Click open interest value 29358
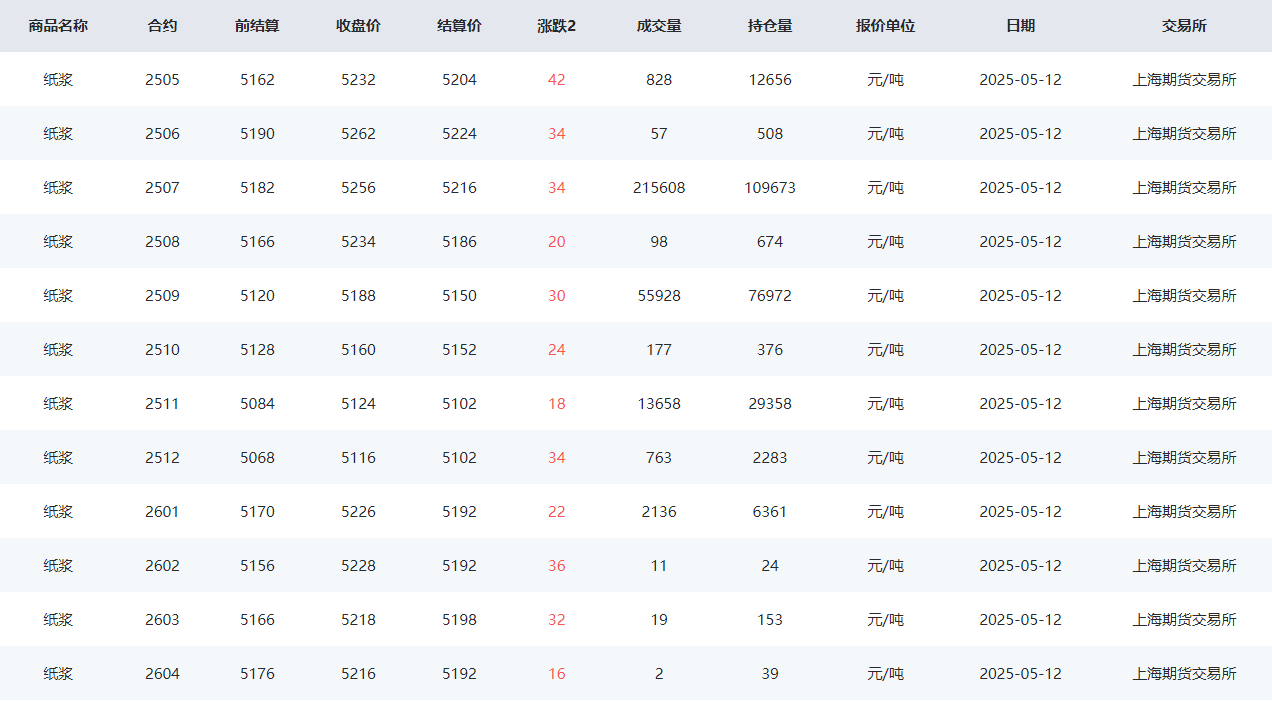Image resolution: width=1272 pixels, height=702 pixels. coord(770,404)
